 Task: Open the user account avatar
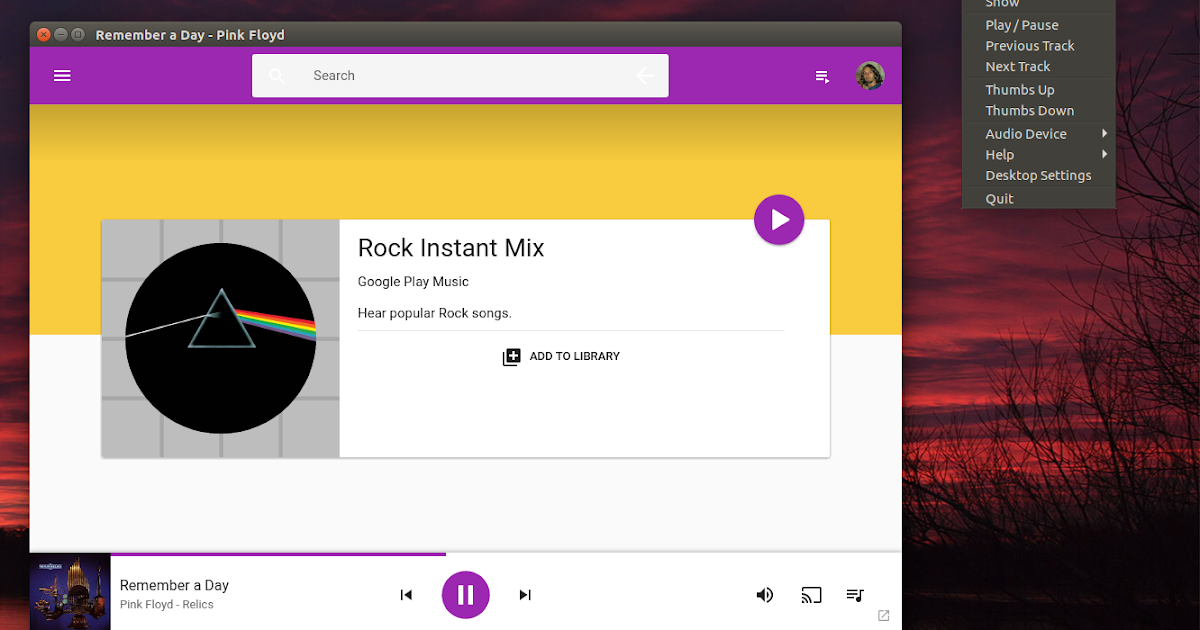[870, 76]
